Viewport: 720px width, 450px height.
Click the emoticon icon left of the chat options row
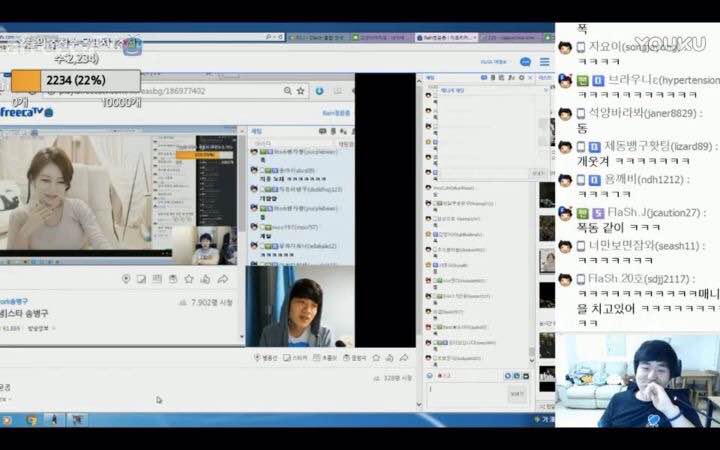point(430,376)
